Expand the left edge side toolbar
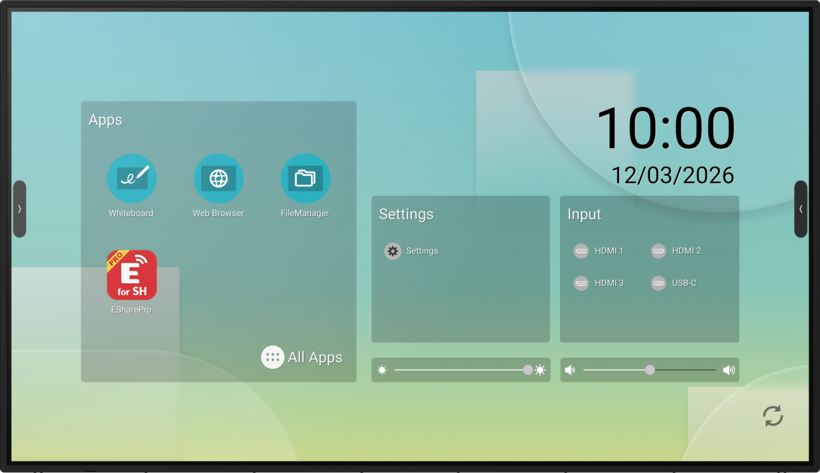The image size is (820, 473). 19,209
